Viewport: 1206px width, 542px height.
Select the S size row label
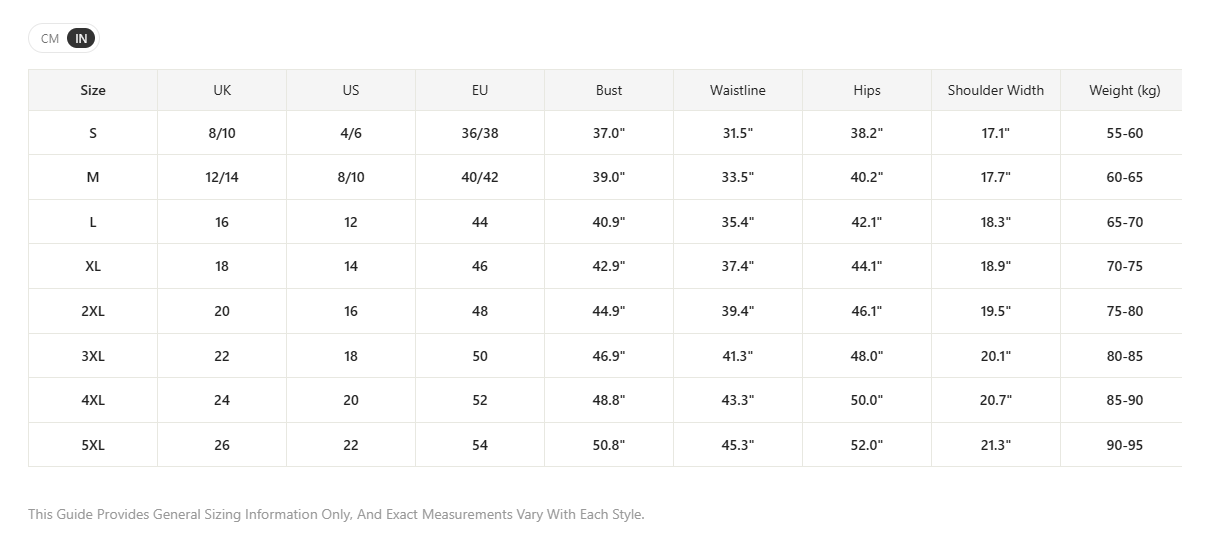[93, 133]
